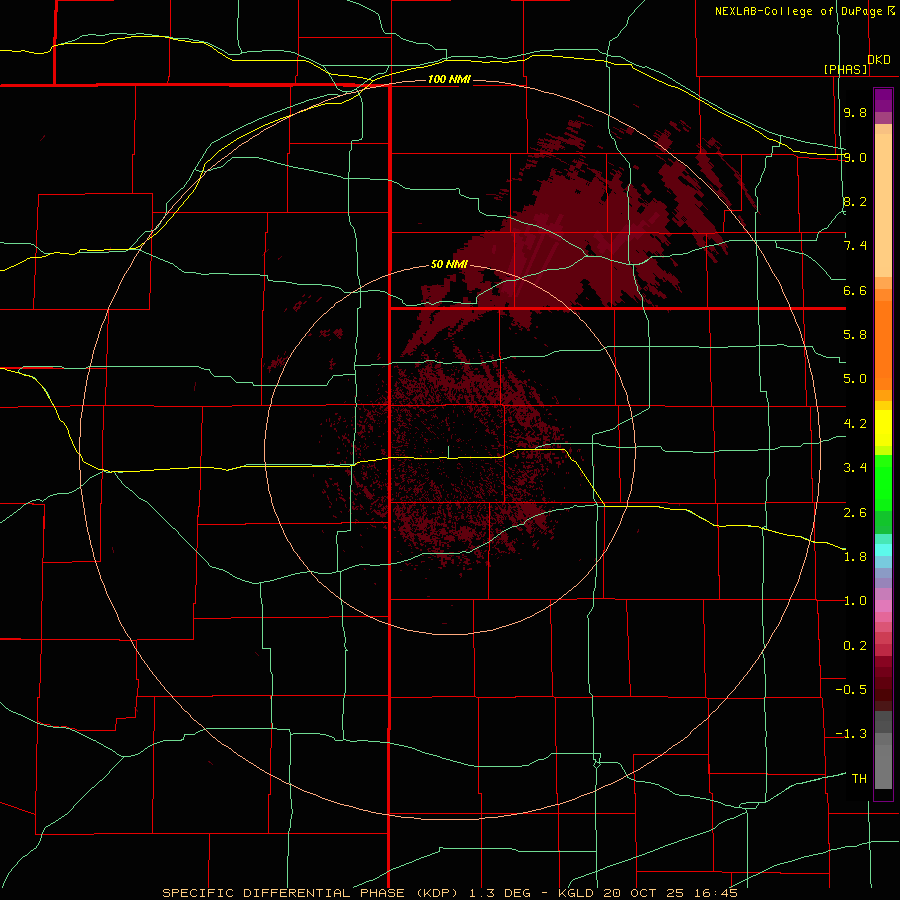The image size is (900, 900).
Task: Click the 7.4 scale value
Action: click(854, 246)
